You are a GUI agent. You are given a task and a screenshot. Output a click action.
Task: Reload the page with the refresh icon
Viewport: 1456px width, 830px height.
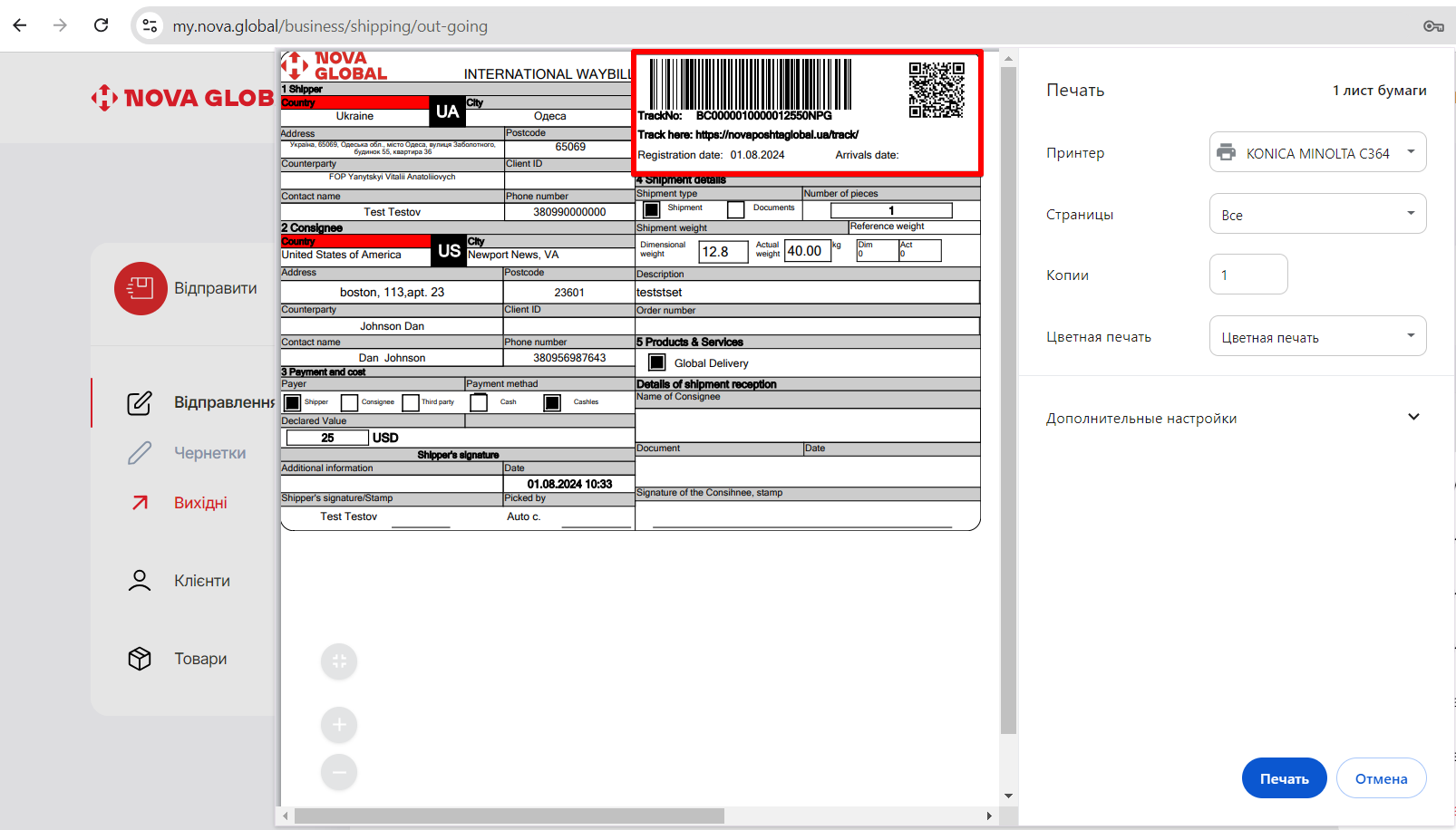click(102, 25)
